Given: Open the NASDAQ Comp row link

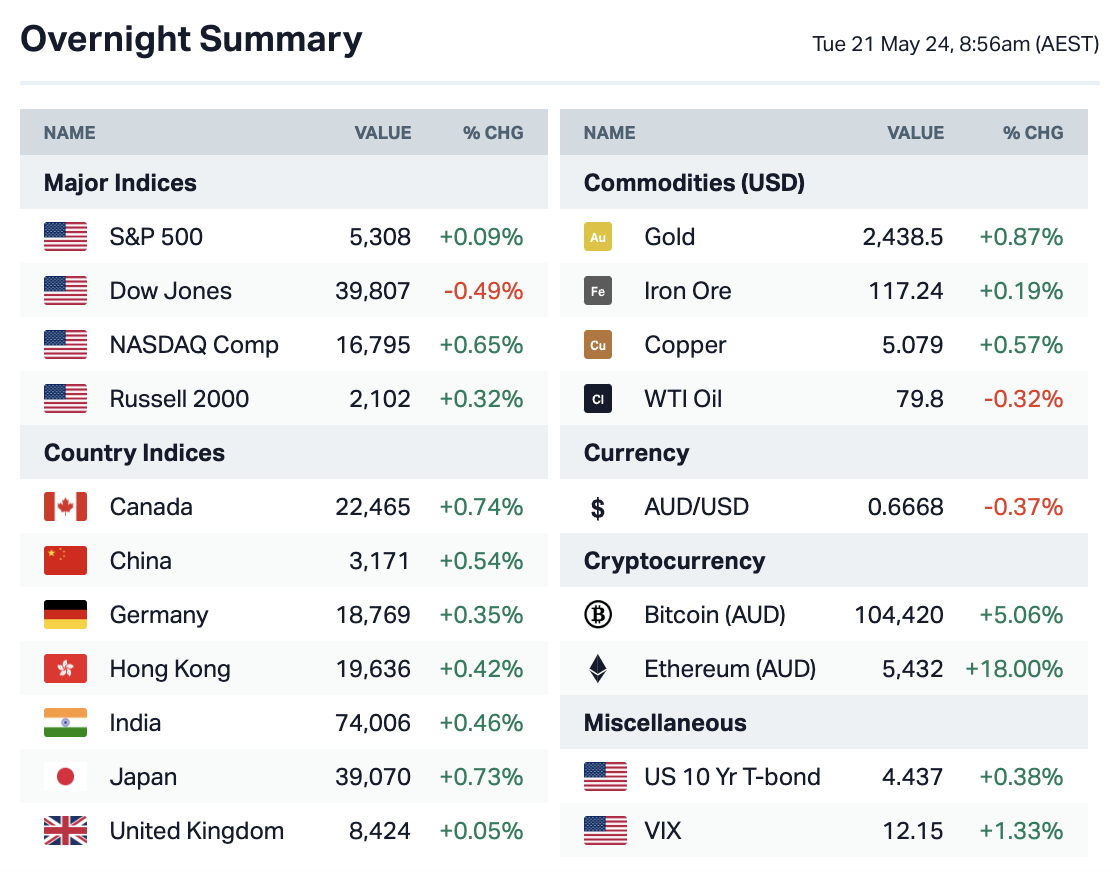Looking at the screenshot, I should (x=194, y=345).
